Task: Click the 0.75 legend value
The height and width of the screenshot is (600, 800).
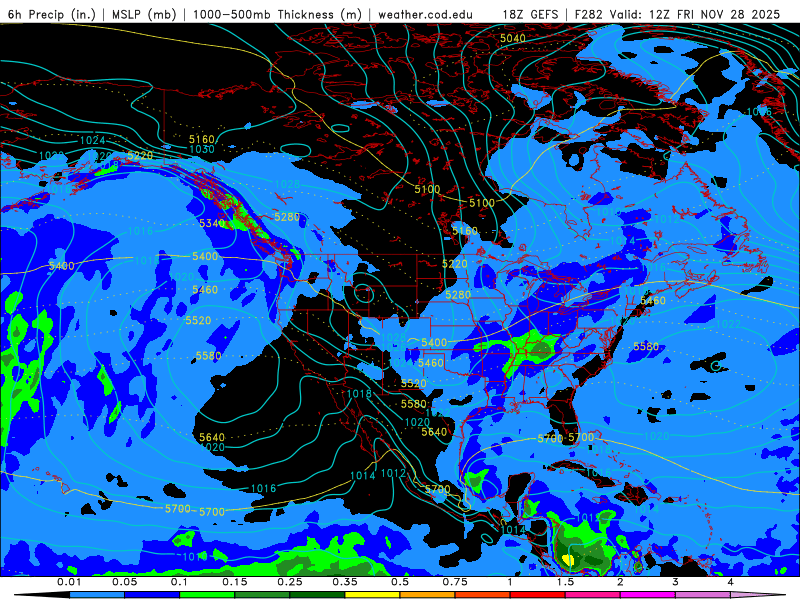Action: point(455,582)
